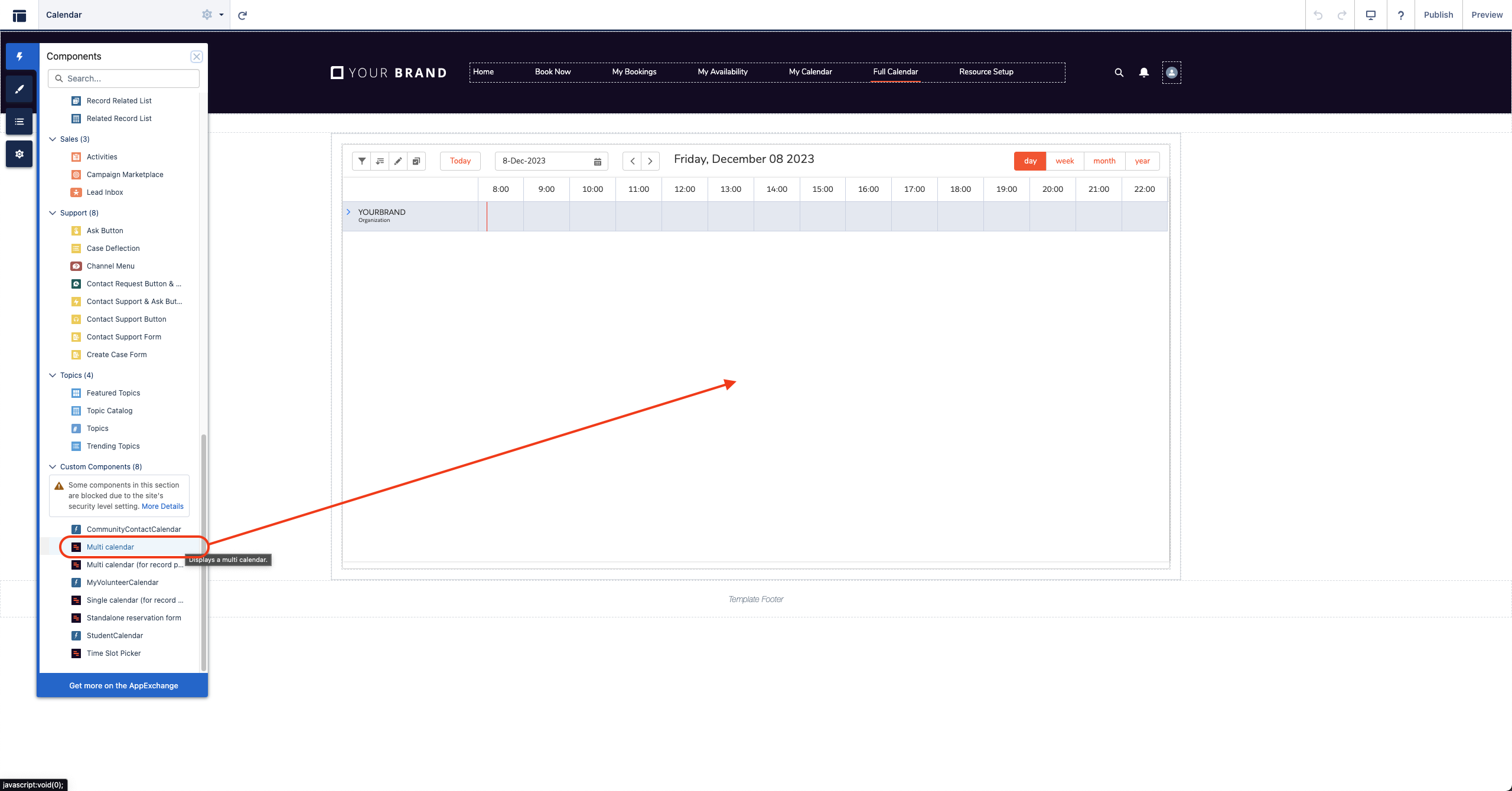Collapse the Support (8) section
The width and height of the screenshot is (1512, 791).
53,213
